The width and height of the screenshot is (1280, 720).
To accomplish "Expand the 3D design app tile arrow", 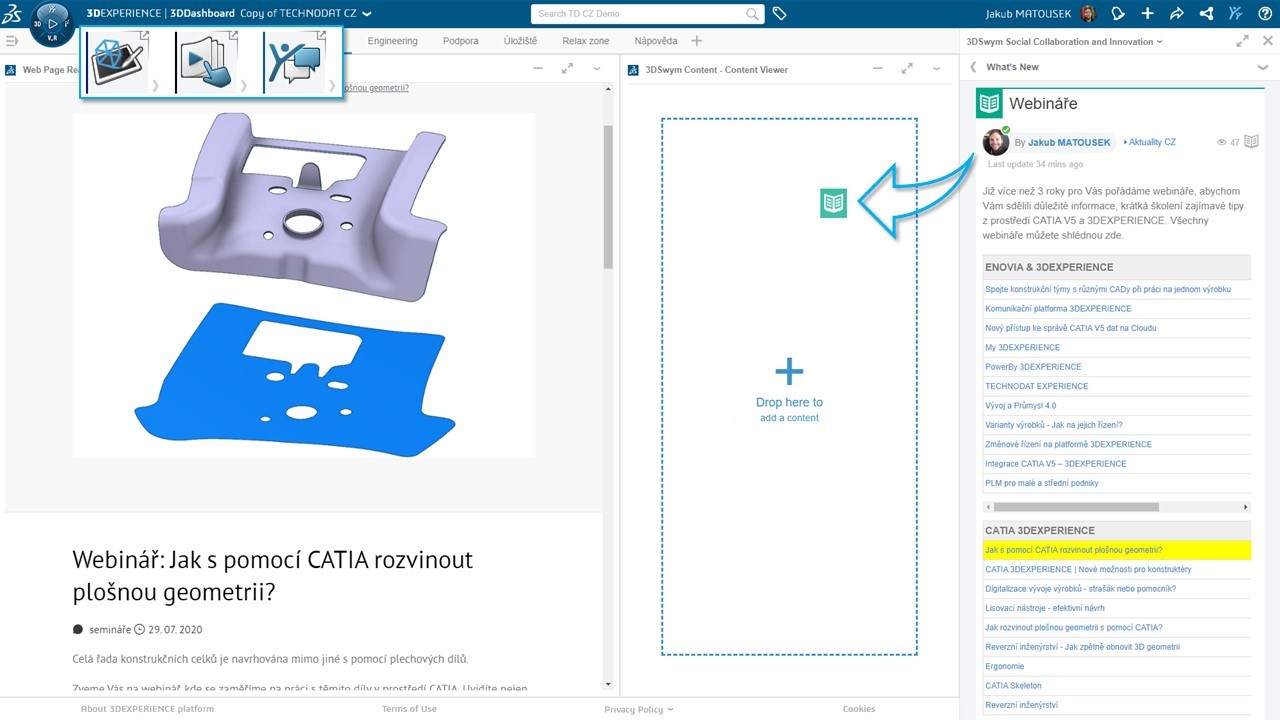I will pos(155,86).
